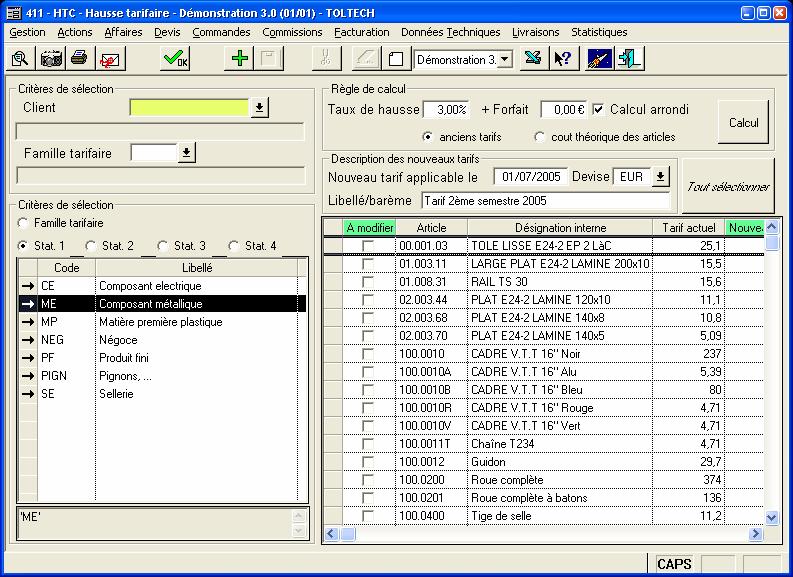Click the yellow Client input field
The height and width of the screenshot is (577, 793).
coord(189,107)
